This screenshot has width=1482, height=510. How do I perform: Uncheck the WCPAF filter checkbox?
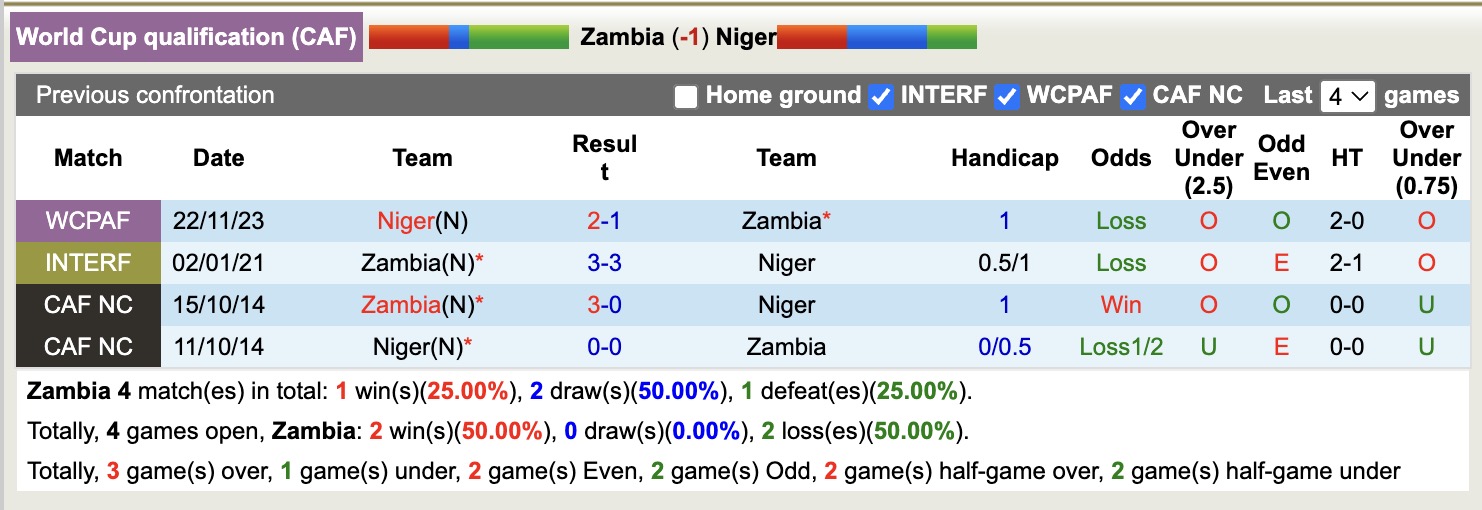pyautogui.click(x=1007, y=97)
